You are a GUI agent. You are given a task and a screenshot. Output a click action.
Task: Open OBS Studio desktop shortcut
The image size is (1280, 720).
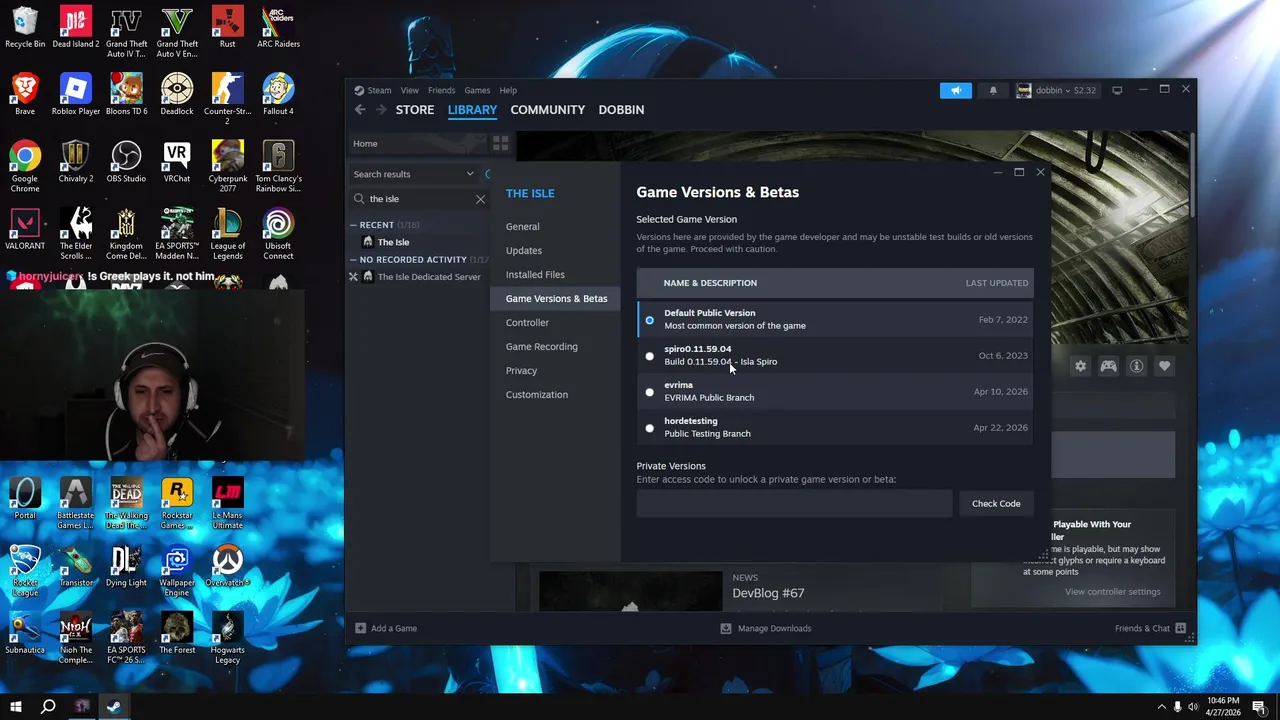pyautogui.click(x=126, y=161)
